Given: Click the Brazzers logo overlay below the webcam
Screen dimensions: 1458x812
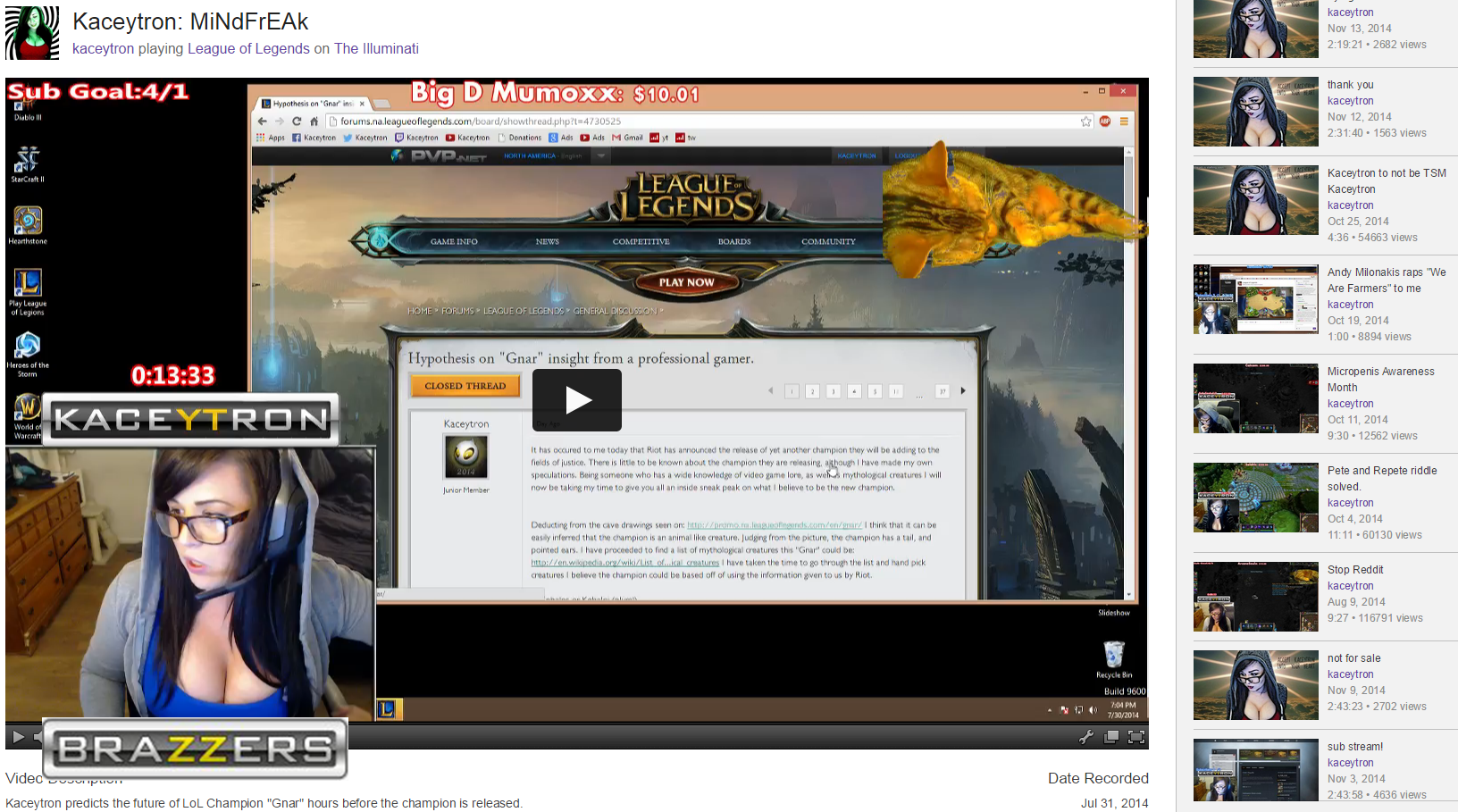Looking at the screenshot, I should pos(195,749).
